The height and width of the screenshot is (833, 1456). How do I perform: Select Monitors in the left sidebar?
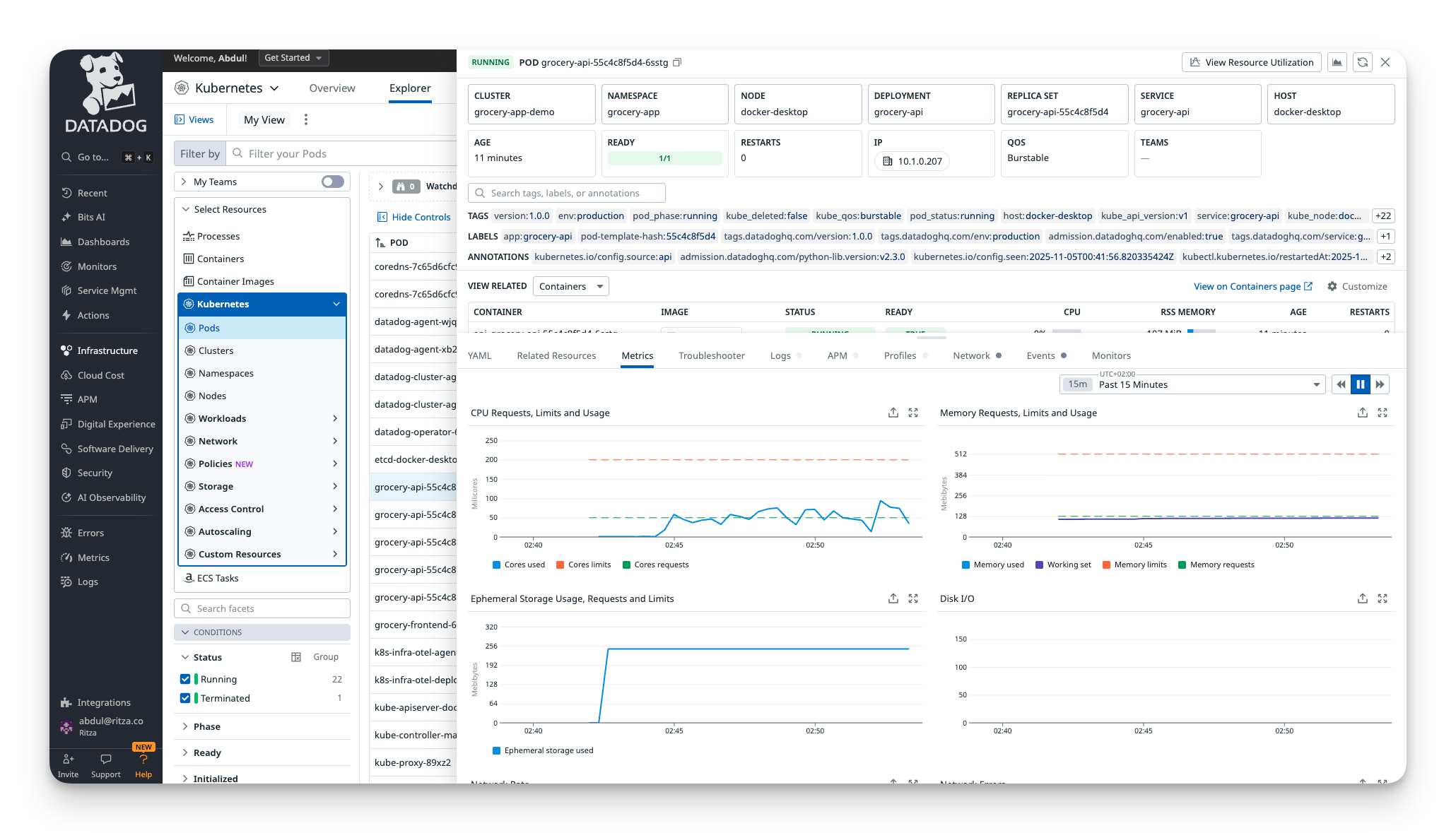pyautogui.click(x=97, y=266)
